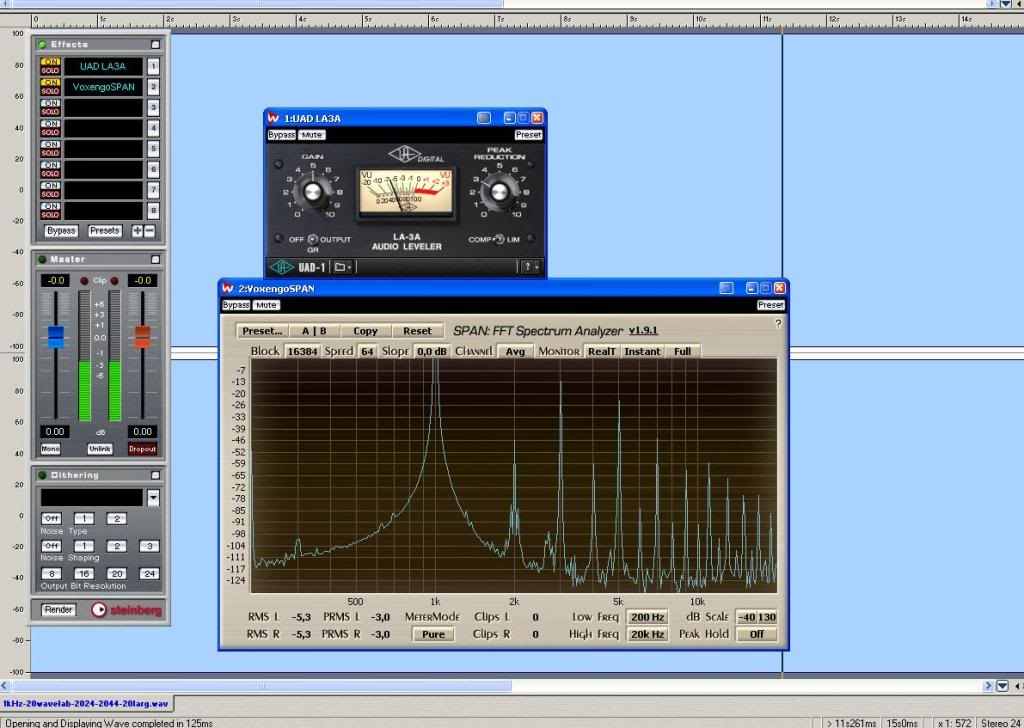The height and width of the screenshot is (728, 1024).
Task: Toggle ON for UAD LA3A effect slot
Action: click(x=50, y=61)
